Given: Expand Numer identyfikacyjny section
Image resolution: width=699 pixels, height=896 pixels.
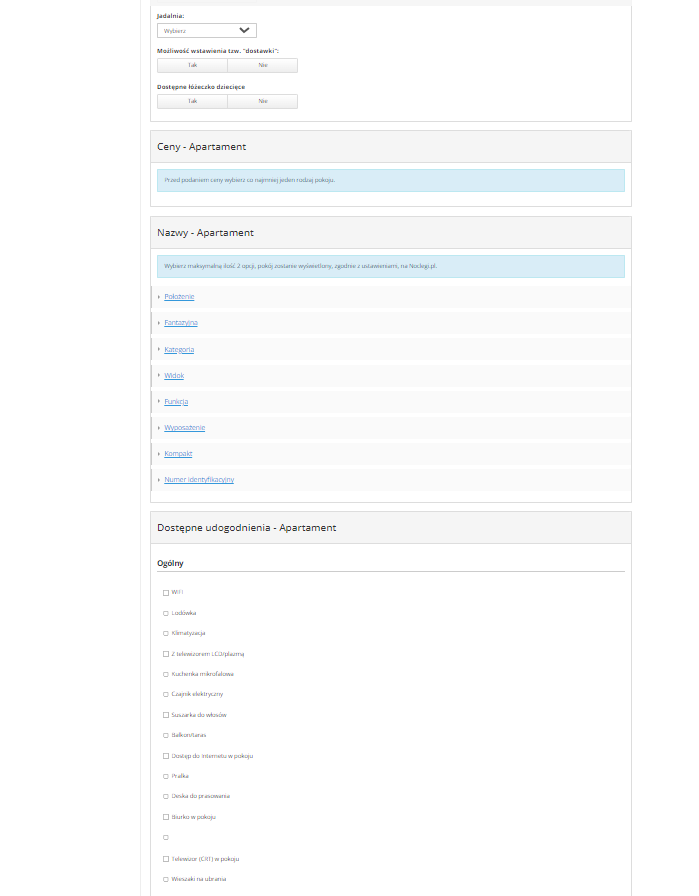Looking at the screenshot, I should click(x=199, y=479).
